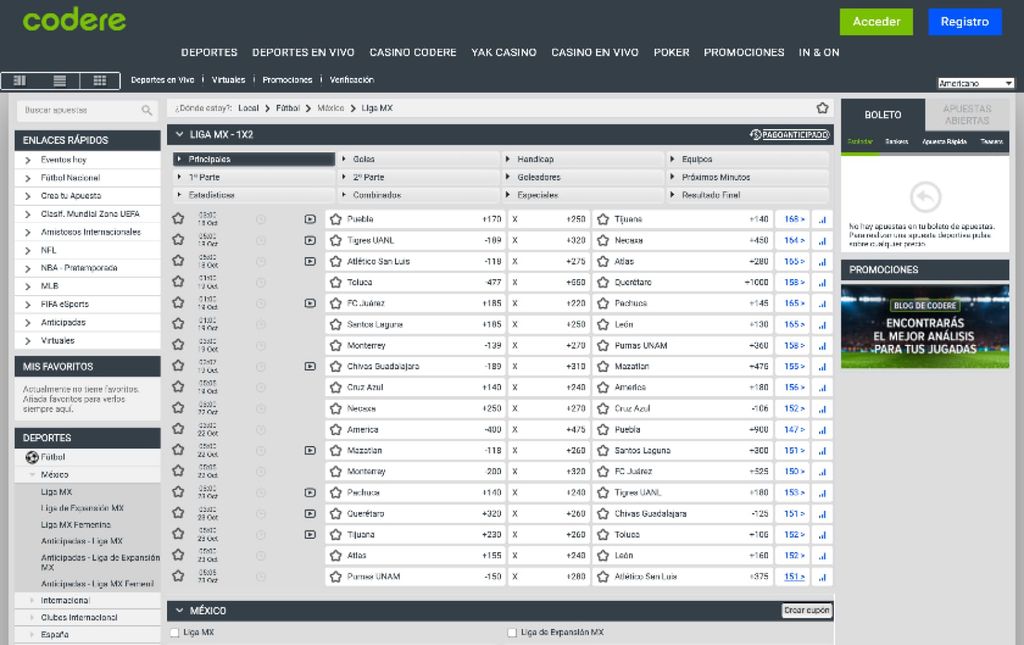Collapse the MÉXICO section header
The width and height of the screenshot is (1024, 645).
(x=180, y=610)
